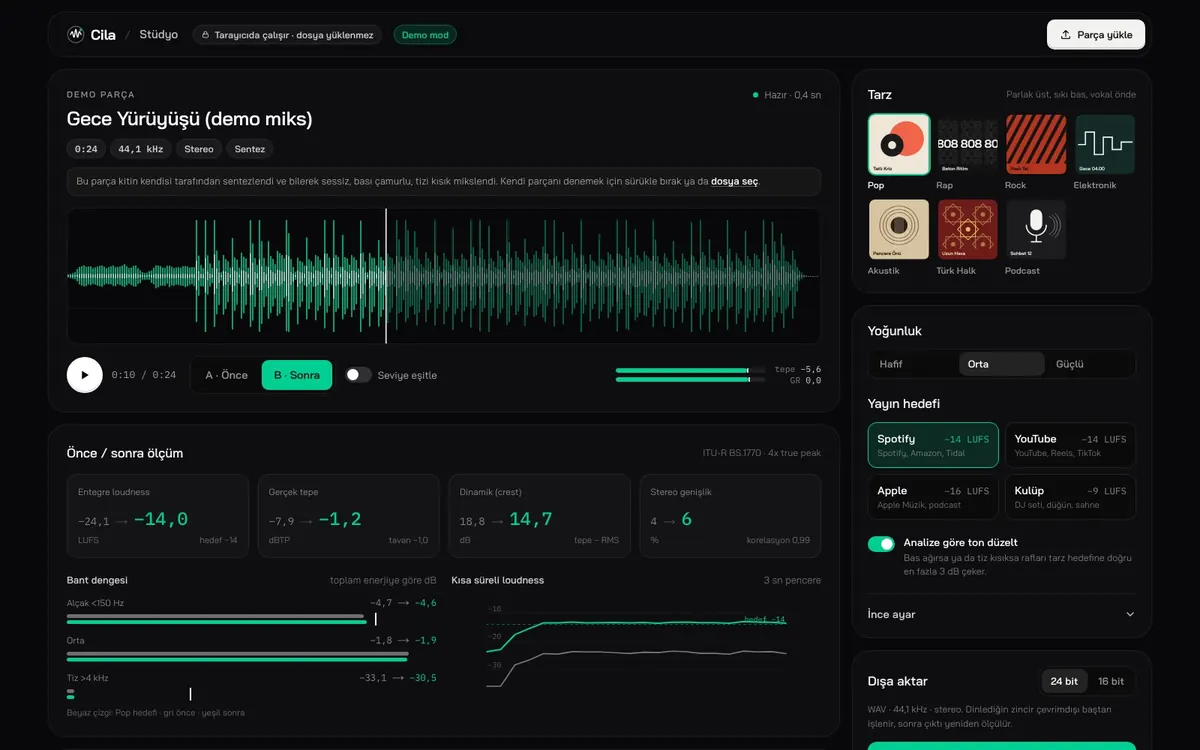Expand the İnce ayar section
Image resolution: width=1200 pixels, height=750 pixels.
1002,614
